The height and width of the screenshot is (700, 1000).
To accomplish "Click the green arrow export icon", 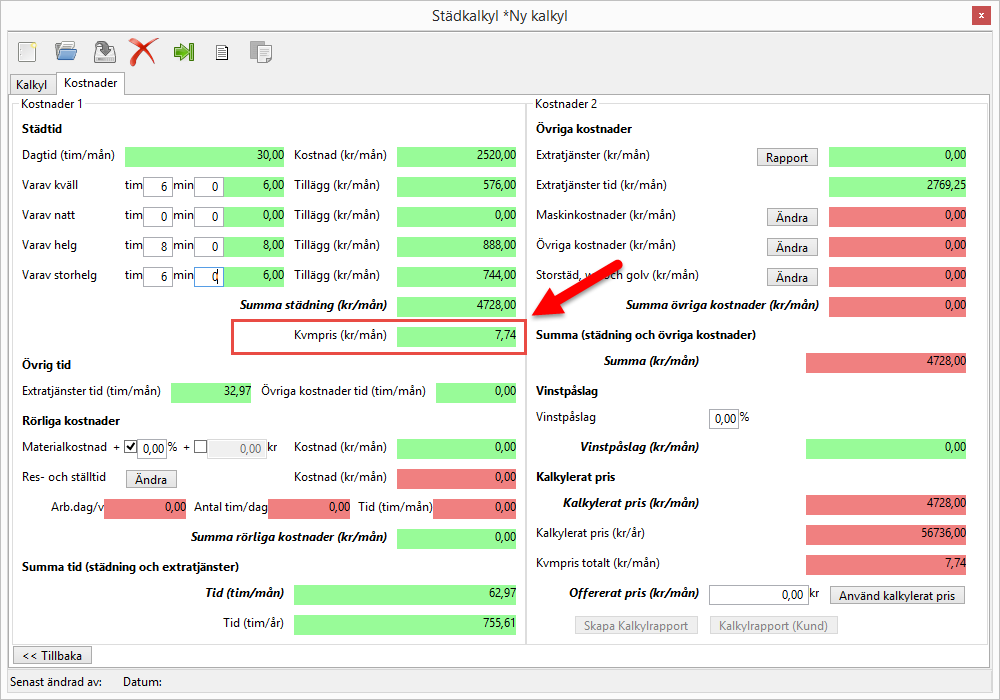I will [183, 52].
